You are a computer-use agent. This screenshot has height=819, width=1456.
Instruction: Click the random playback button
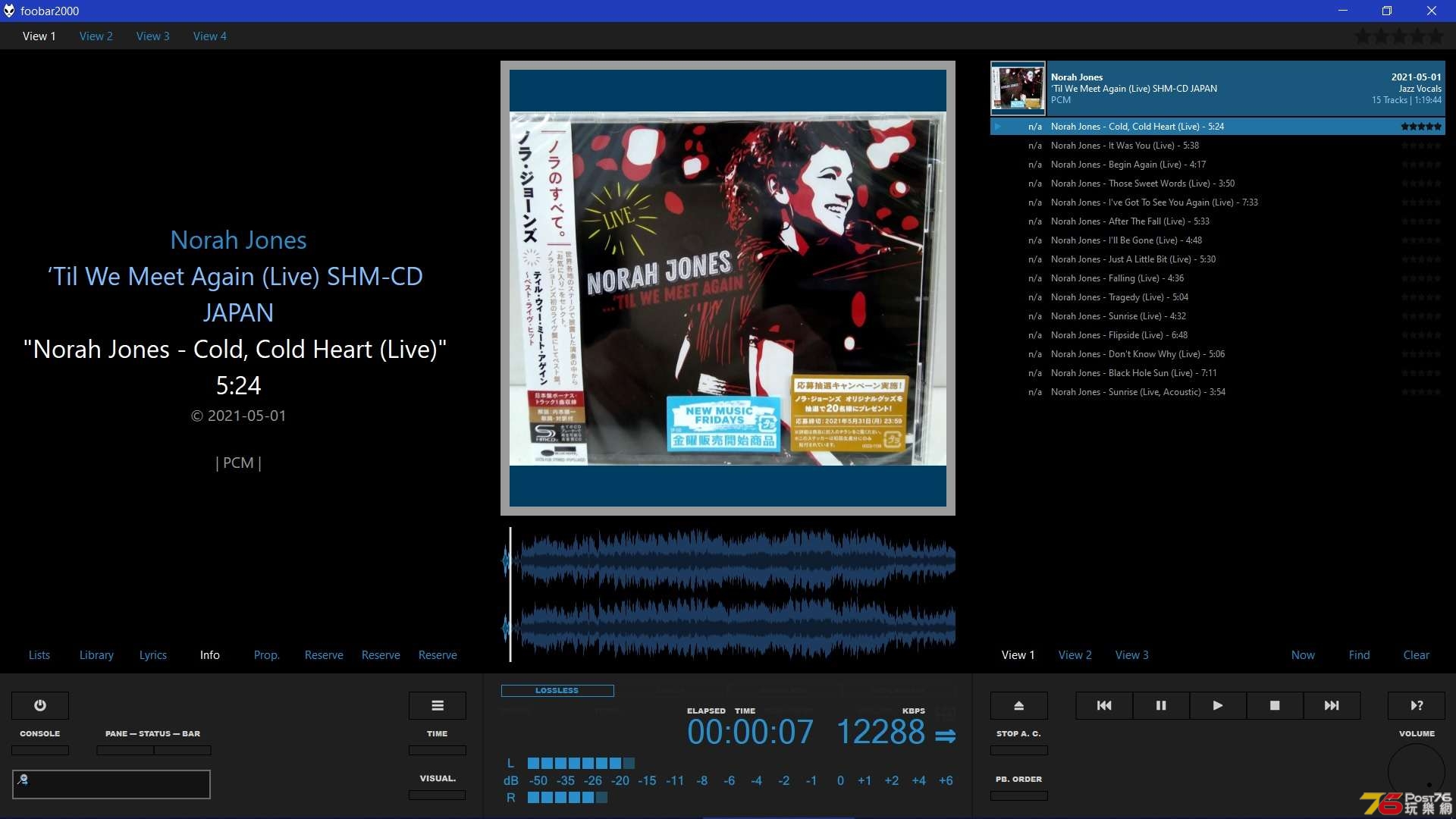(x=1417, y=705)
